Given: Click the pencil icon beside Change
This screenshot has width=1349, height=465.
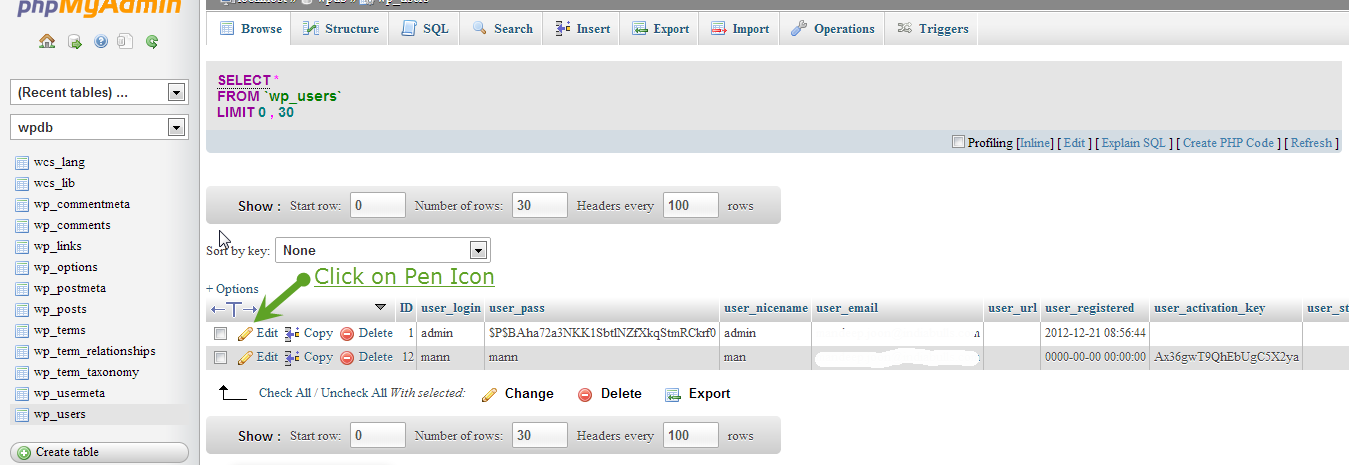Looking at the screenshot, I should [489, 394].
